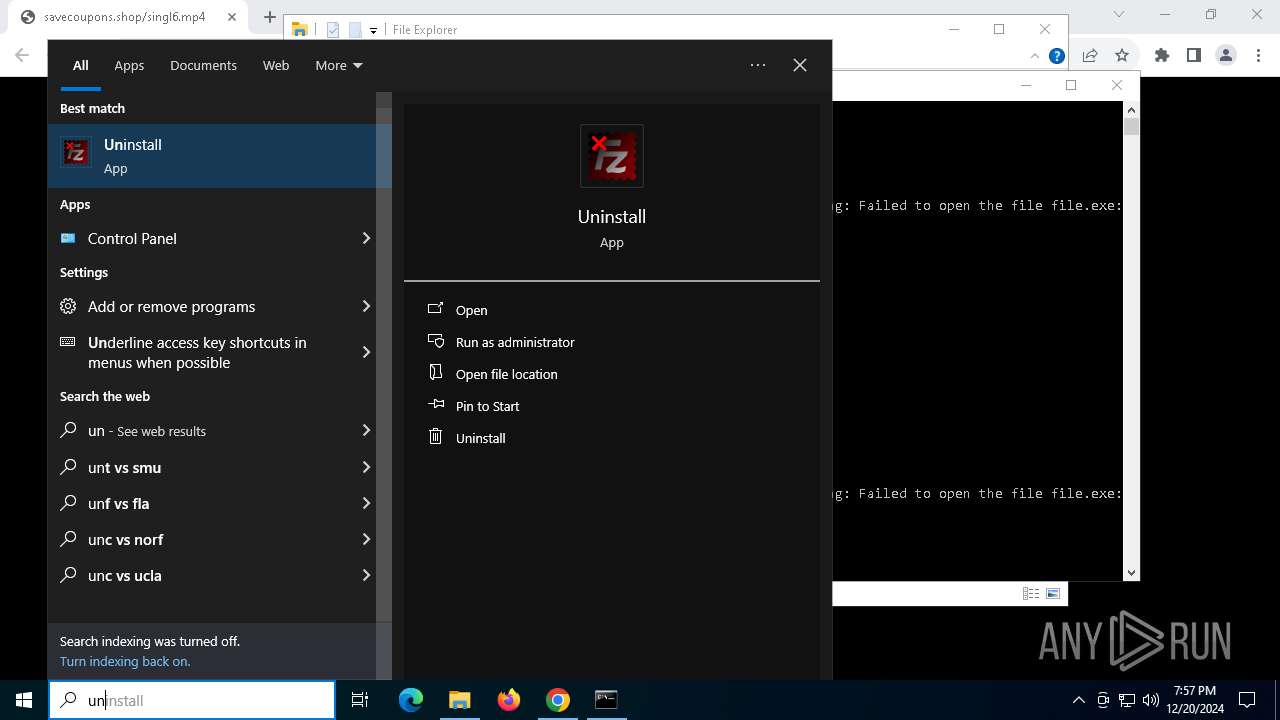Viewport: 1280px width, 720px height.
Task: Click Chrome back navigation arrow
Action: click(x=22, y=55)
